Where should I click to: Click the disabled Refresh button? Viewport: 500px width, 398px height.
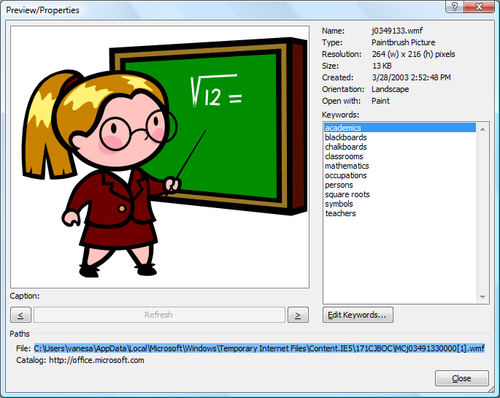159,315
